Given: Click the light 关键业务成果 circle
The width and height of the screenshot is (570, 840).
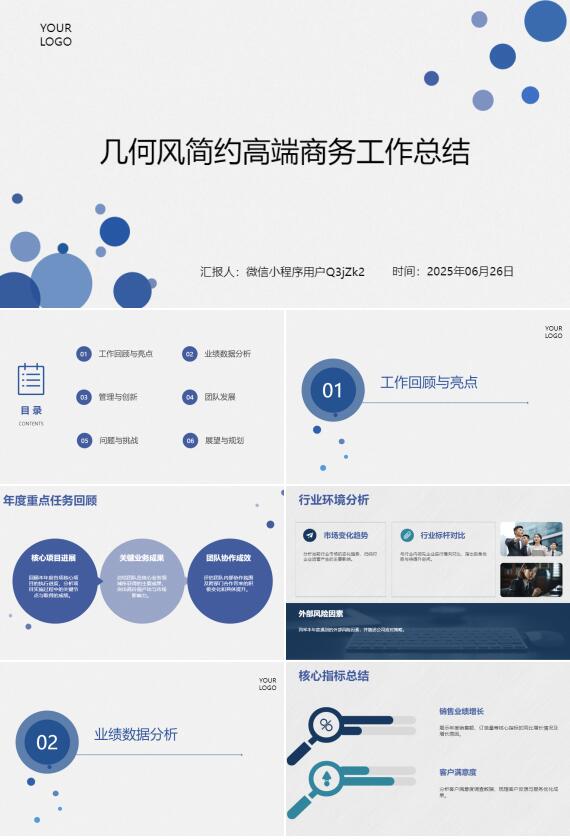Looking at the screenshot, I should pos(142,581).
